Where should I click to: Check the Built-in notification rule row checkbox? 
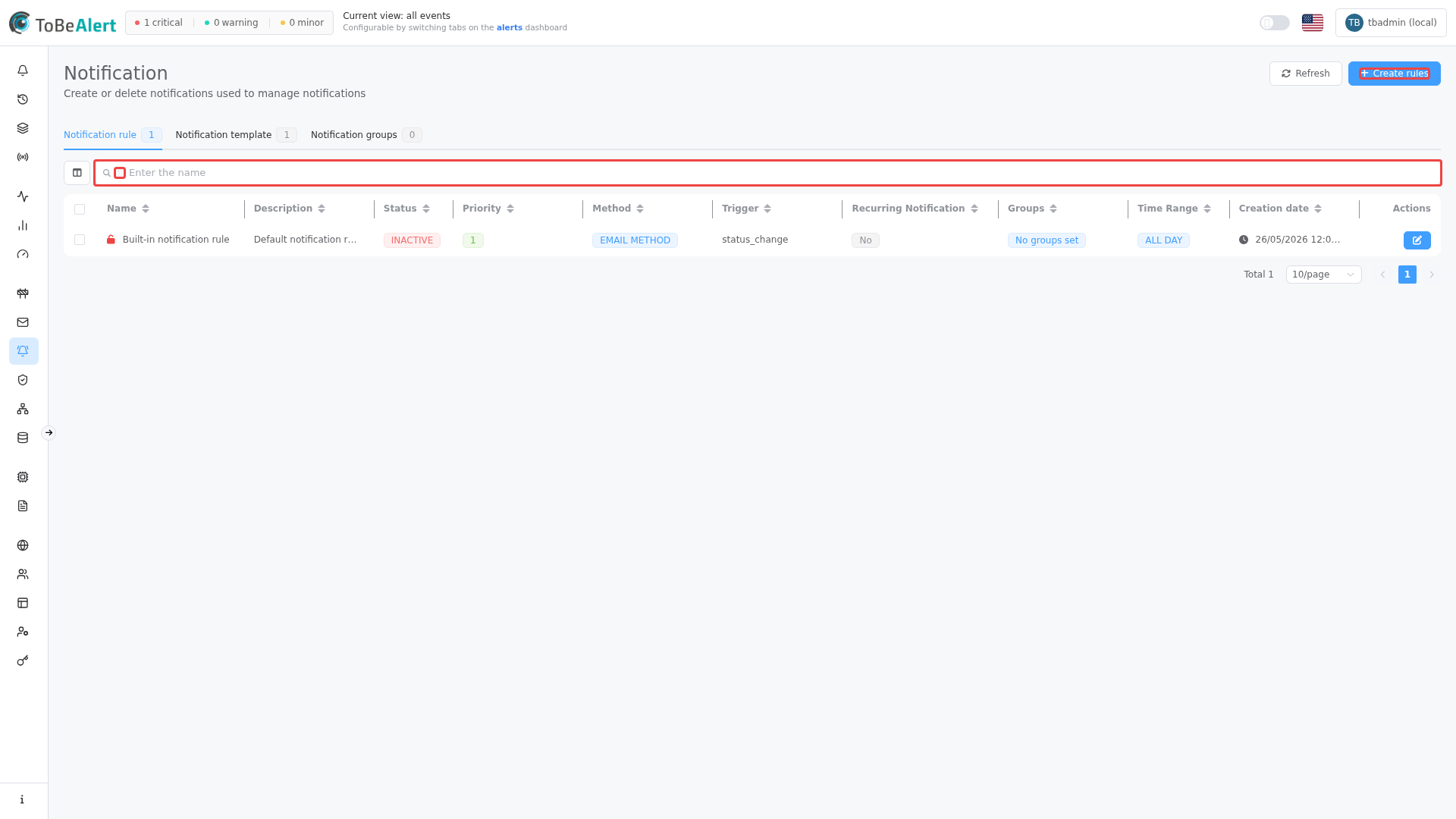80,240
